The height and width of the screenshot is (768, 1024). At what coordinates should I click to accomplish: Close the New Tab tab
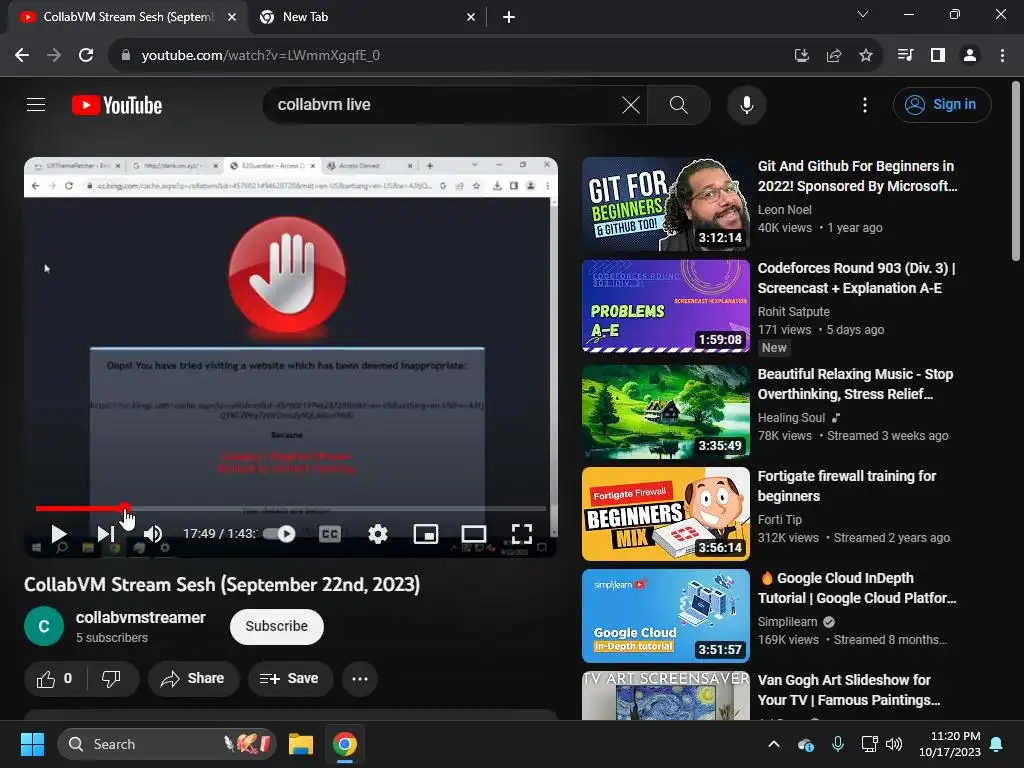[x=471, y=17]
